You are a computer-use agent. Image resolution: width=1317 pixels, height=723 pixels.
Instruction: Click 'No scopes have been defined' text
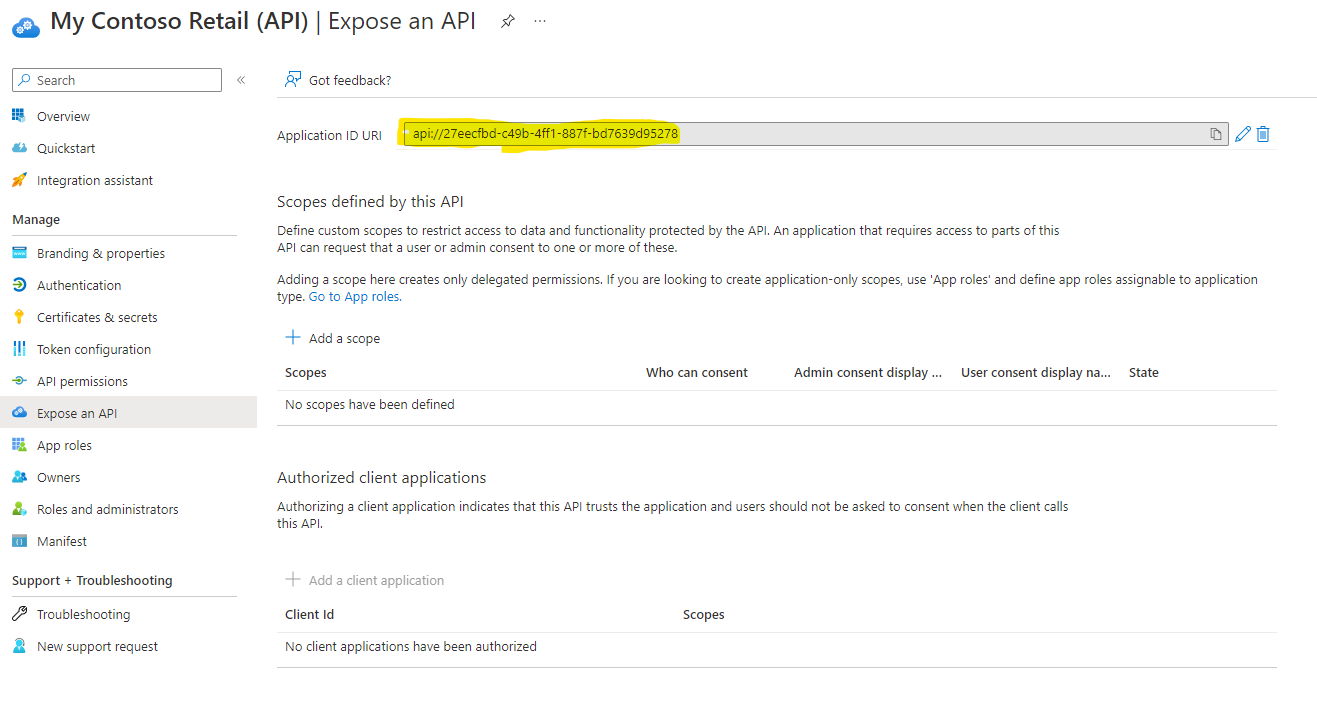pyautogui.click(x=370, y=405)
